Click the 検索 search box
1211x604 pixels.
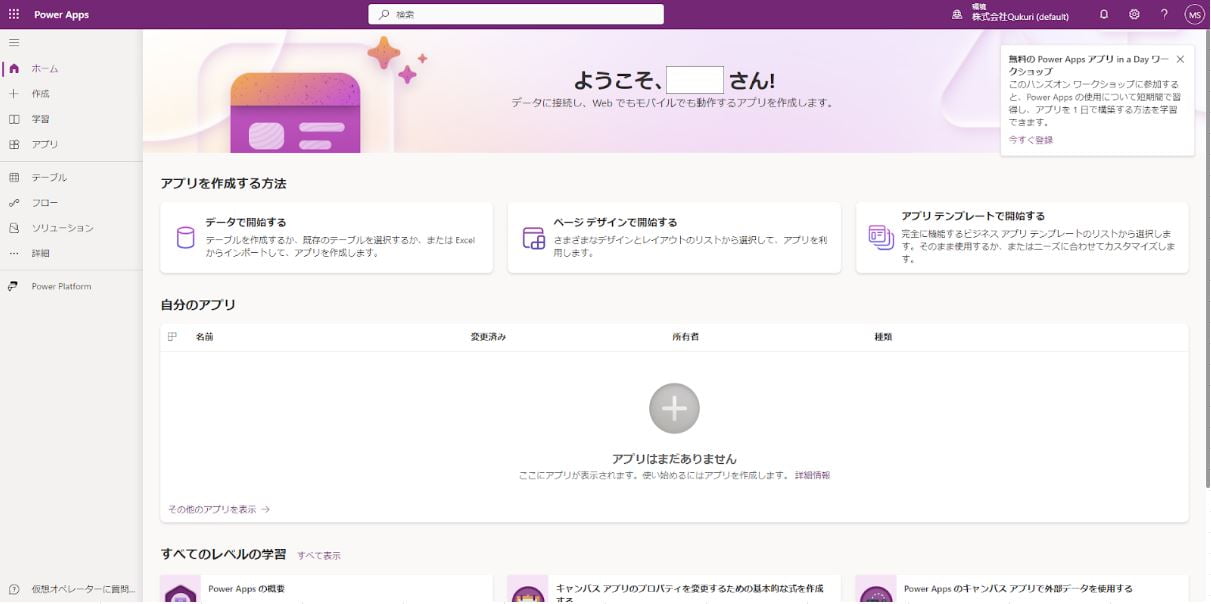pos(516,14)
